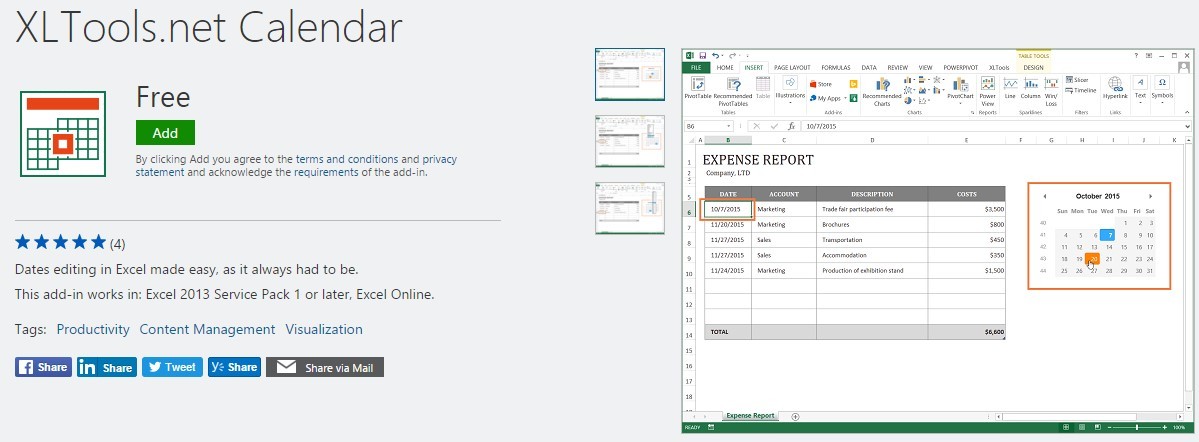The height and width of the screenshot is (442, 1199).
Task: Switch to the HOME ribbon tab
Action: coord(725,67)
